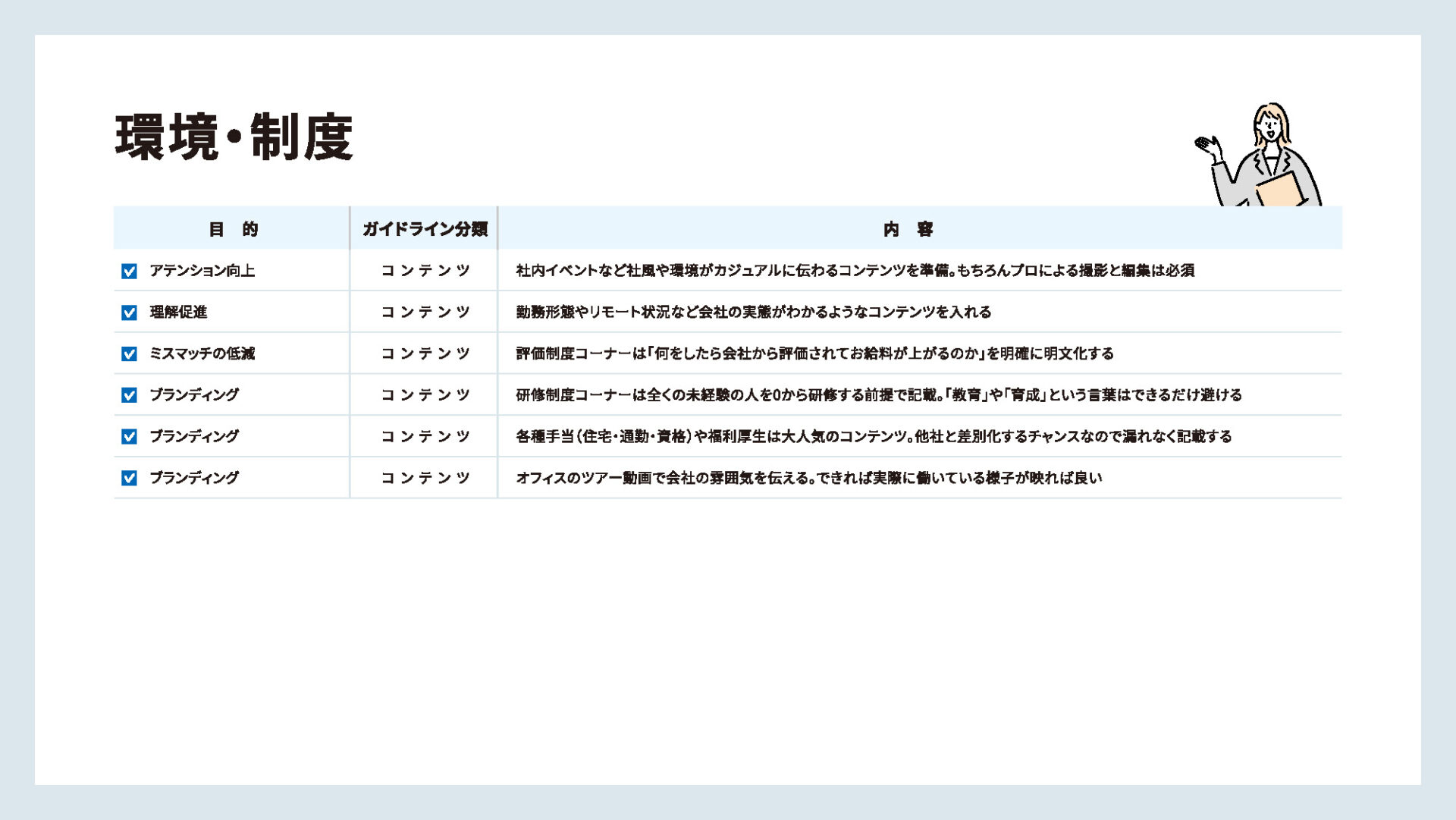
Task: Select the アテンション向上 label text
Action: [x=202, y=271]
